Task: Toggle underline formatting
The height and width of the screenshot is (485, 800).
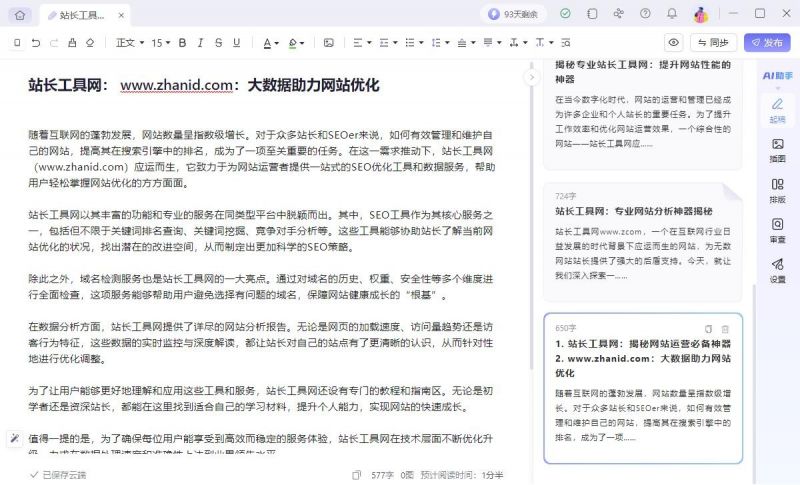Action: tap(236, 43)
